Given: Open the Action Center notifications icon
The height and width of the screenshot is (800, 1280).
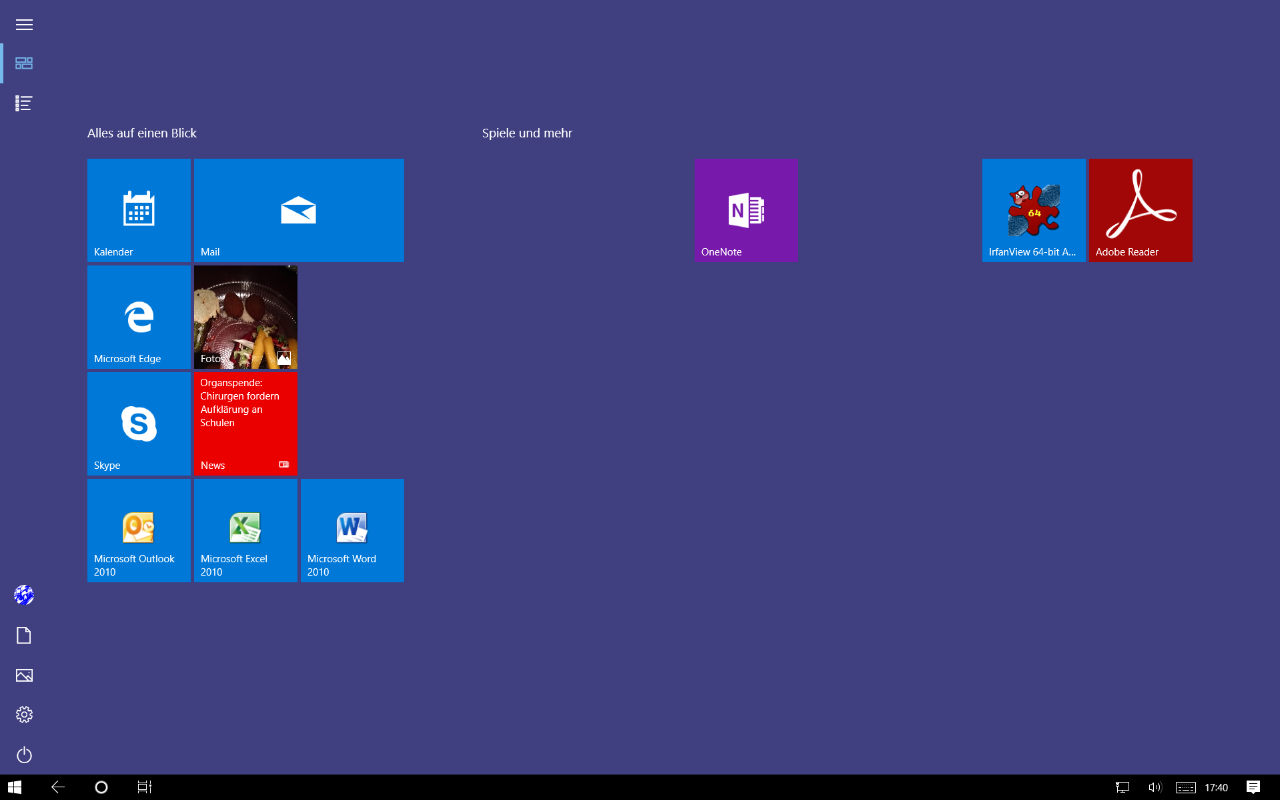Looking at the screenshot, I should point(1253,788).
